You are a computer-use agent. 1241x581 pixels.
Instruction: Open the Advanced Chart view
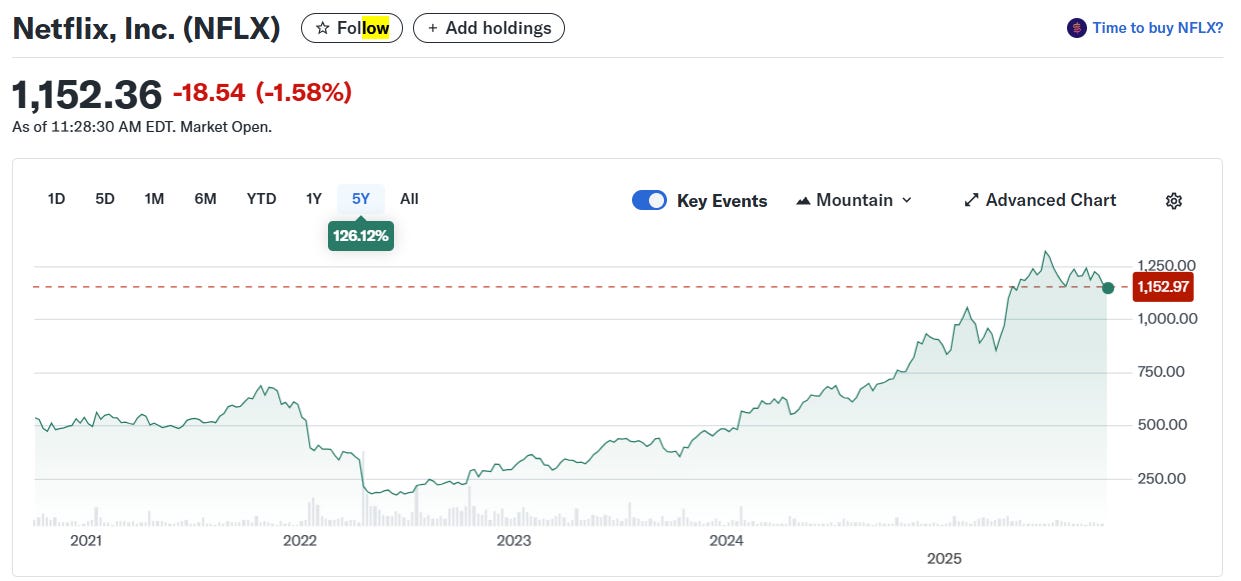click(x=1040, y=200)
